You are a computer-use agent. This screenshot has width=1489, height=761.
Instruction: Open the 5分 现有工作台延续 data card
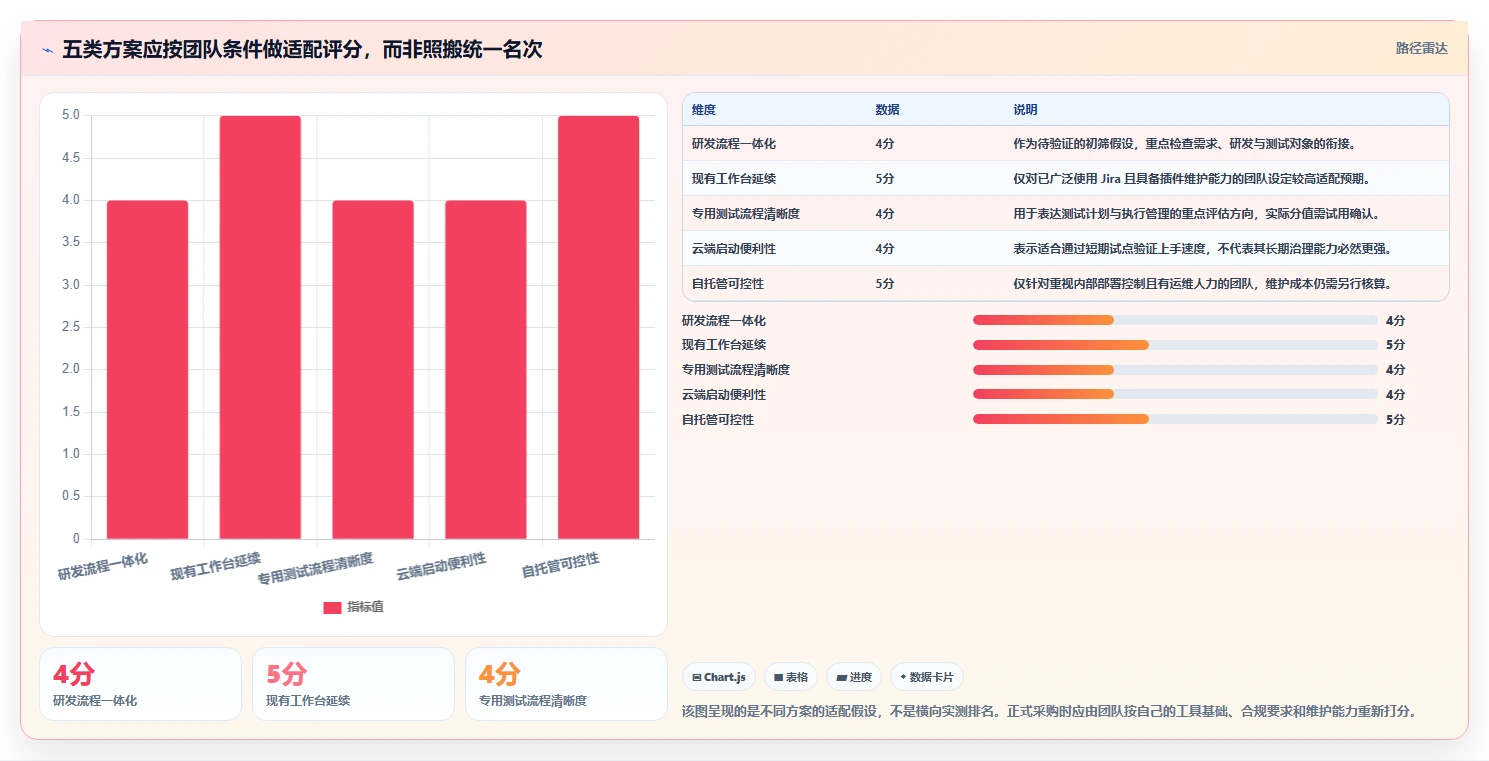(353, 684)
